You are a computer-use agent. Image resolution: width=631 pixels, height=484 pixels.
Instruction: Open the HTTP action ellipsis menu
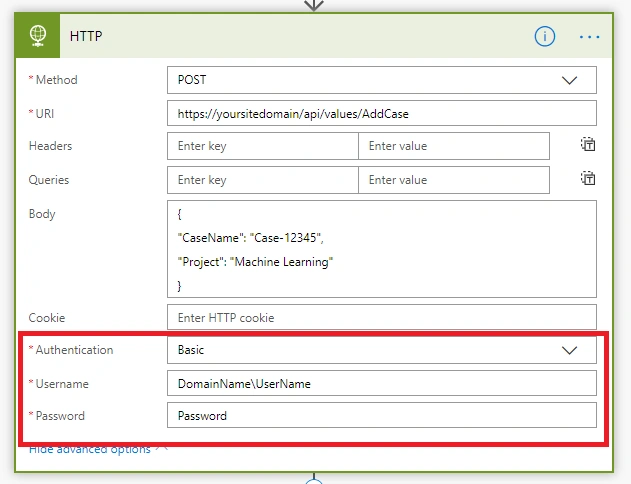[x=589, y=37]
